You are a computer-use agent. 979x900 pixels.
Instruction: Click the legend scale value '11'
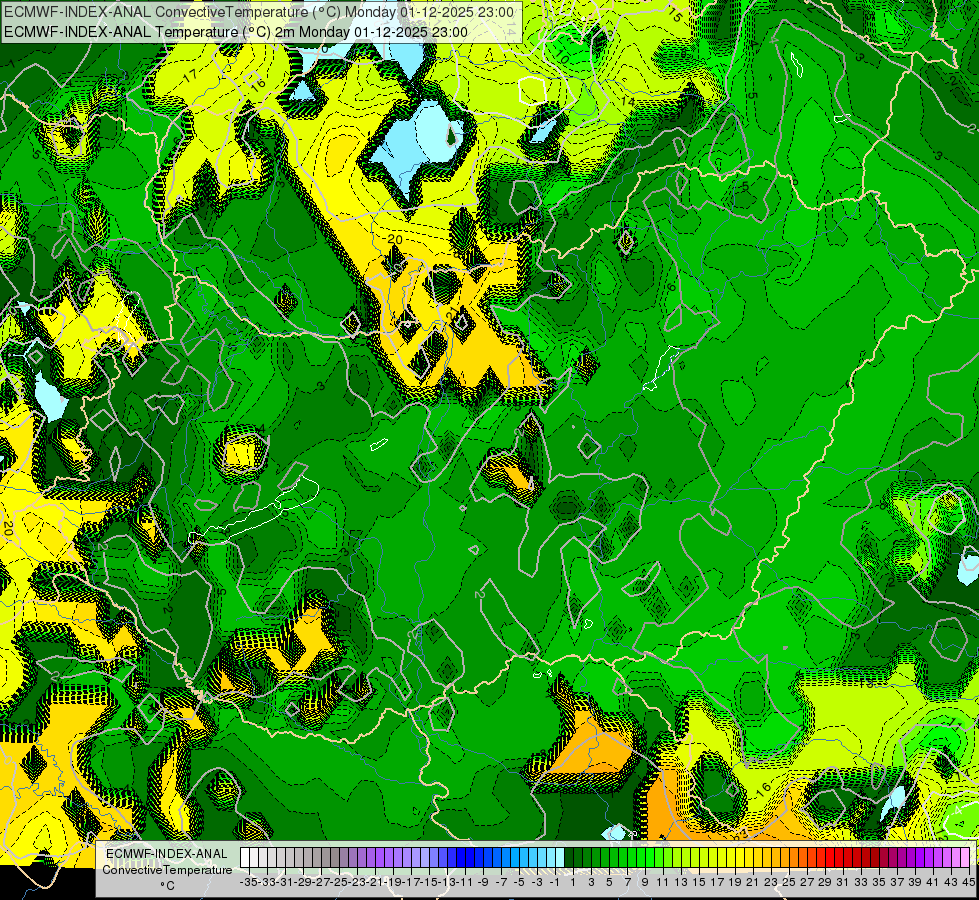(x=662, y=882)
